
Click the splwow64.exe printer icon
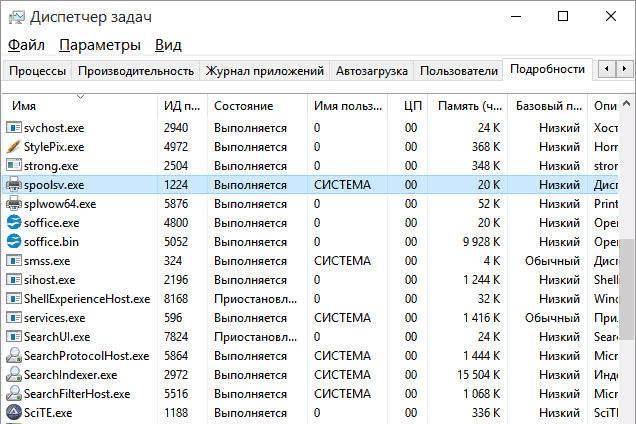pyautogui.click(x=14, y=204)
